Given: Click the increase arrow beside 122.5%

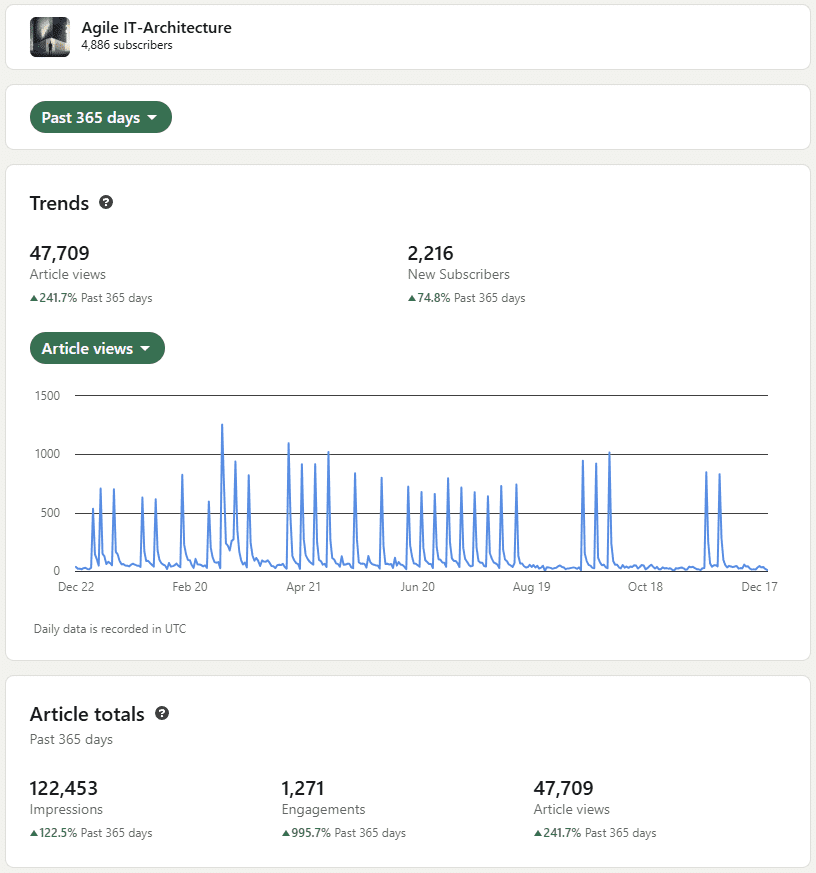Looking at the screenshot, I should click(33, 832).
